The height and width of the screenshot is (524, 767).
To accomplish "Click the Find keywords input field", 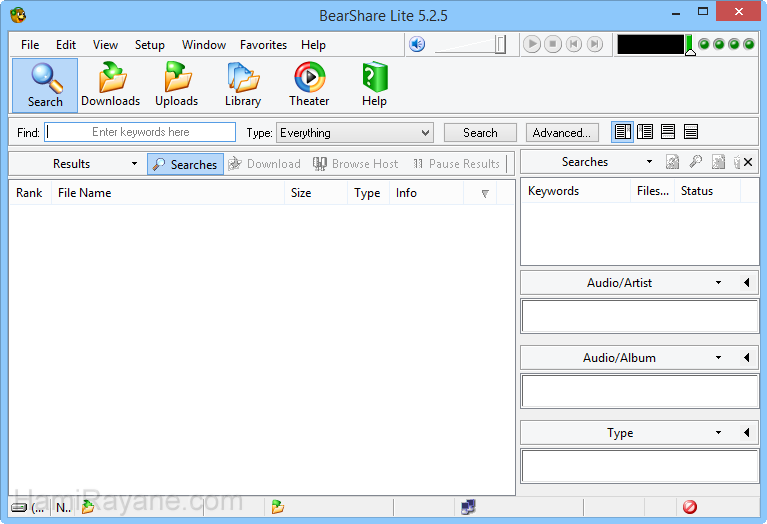I will [140, 132].
